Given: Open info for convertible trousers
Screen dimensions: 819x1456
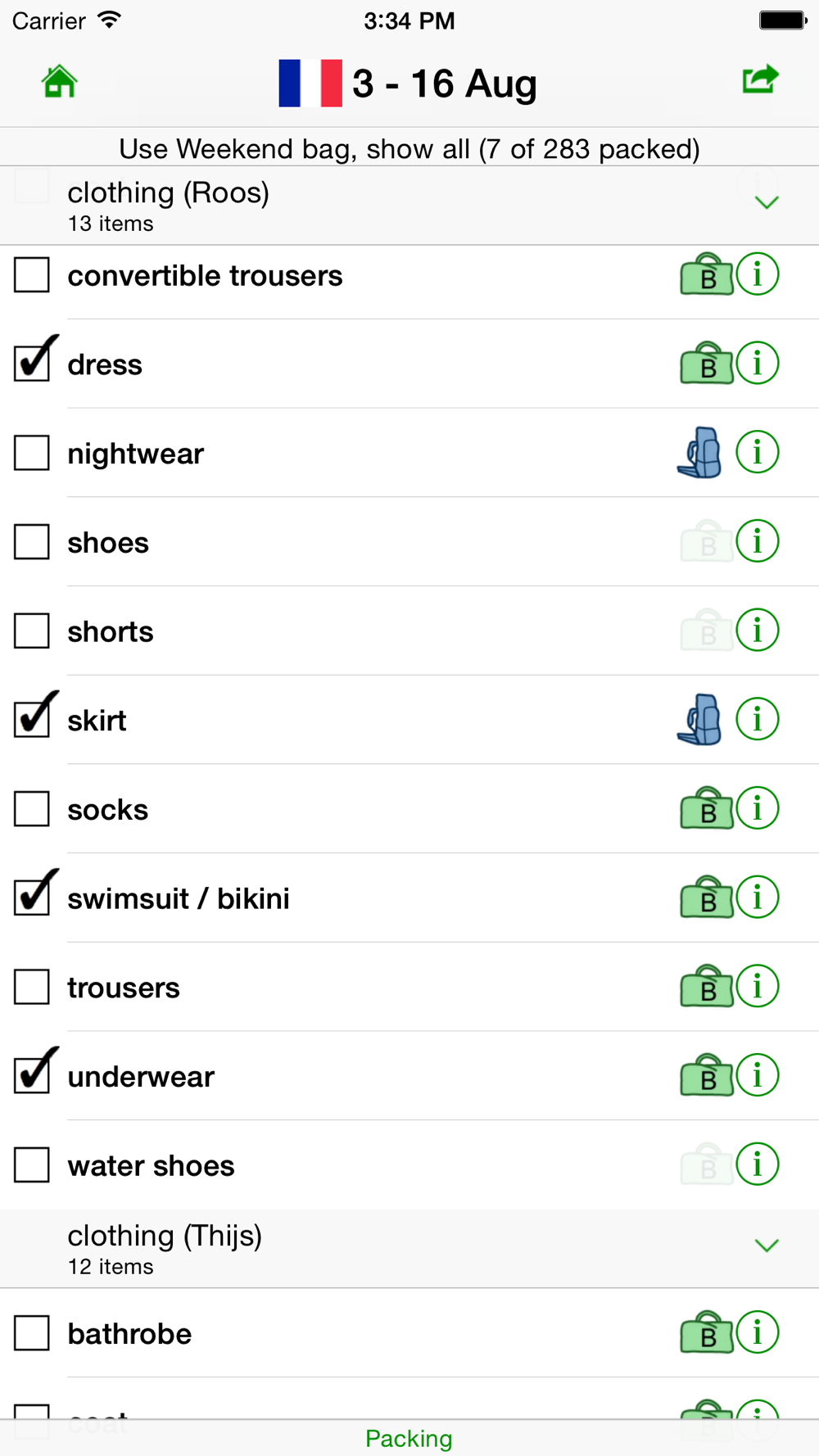Looking at the screenshot, I should tap(758, 274).
